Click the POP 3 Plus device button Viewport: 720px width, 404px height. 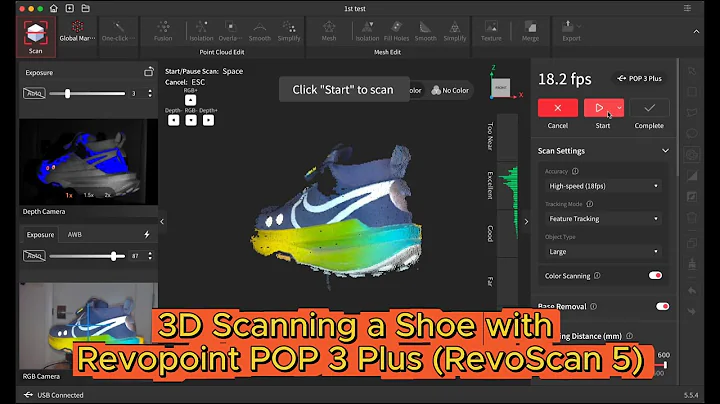click(639, 79)
